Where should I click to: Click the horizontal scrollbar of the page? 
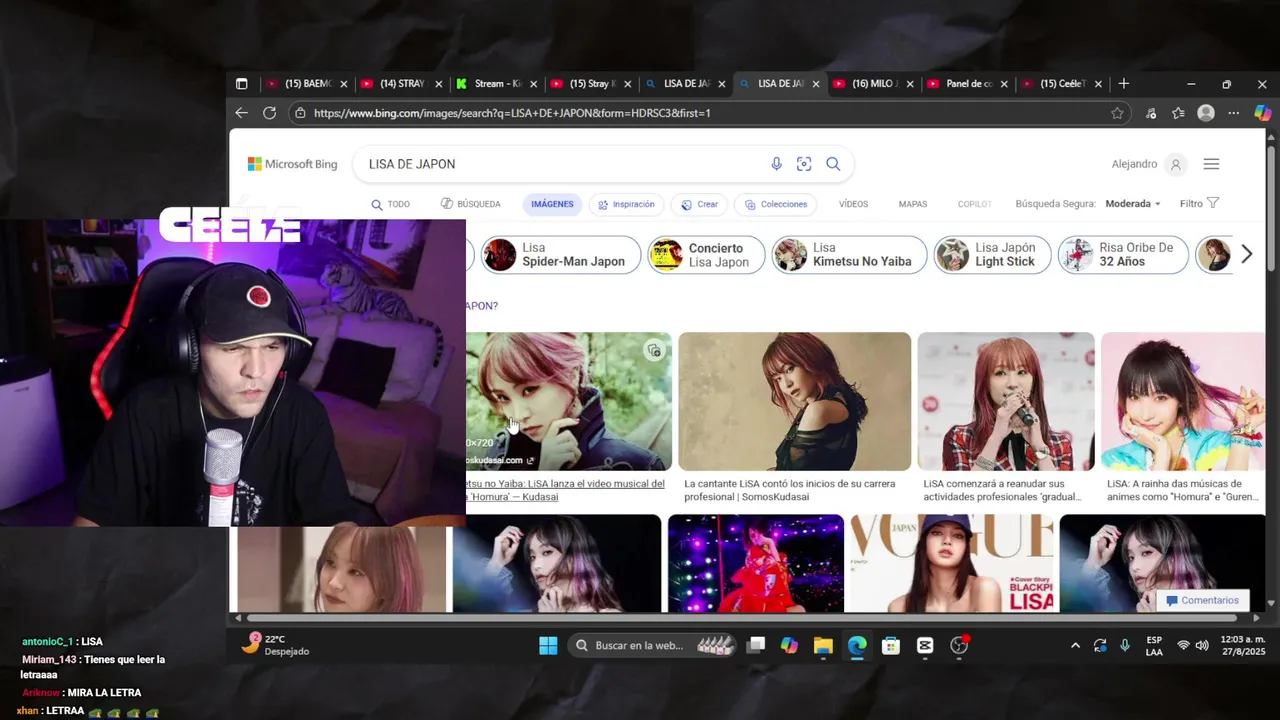[x=744, y=617]
